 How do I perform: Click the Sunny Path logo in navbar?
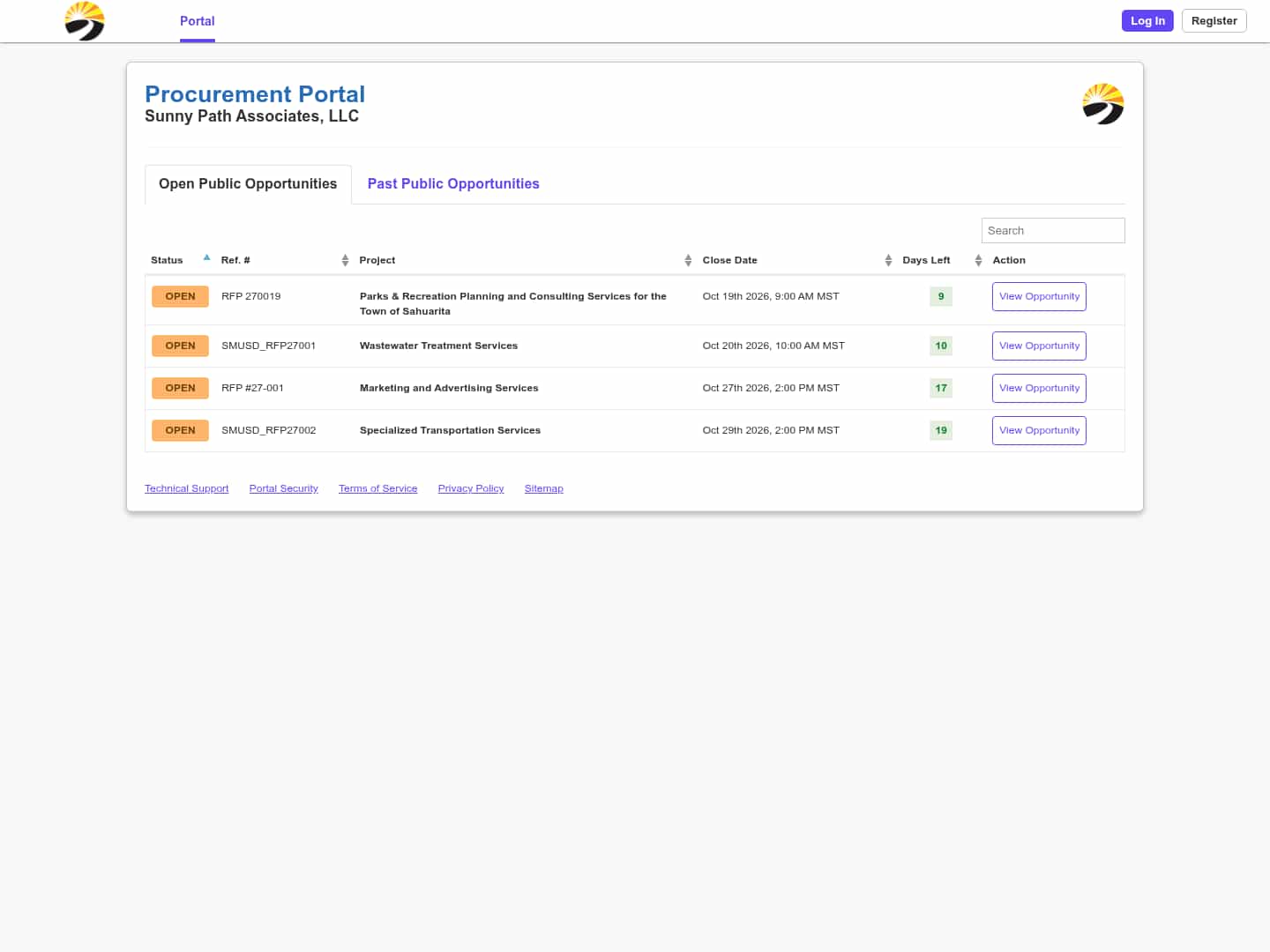point(85,21)
